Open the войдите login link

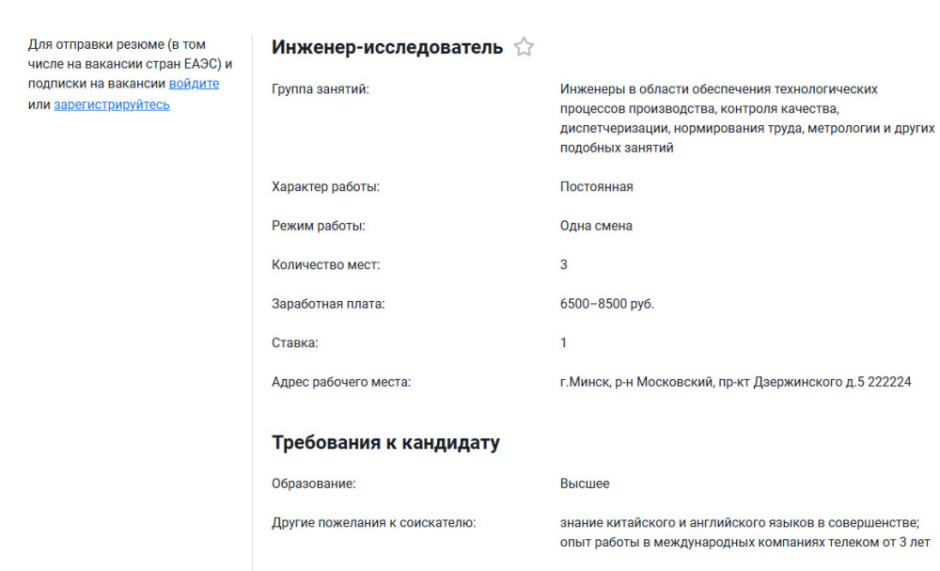click(194, 84)
